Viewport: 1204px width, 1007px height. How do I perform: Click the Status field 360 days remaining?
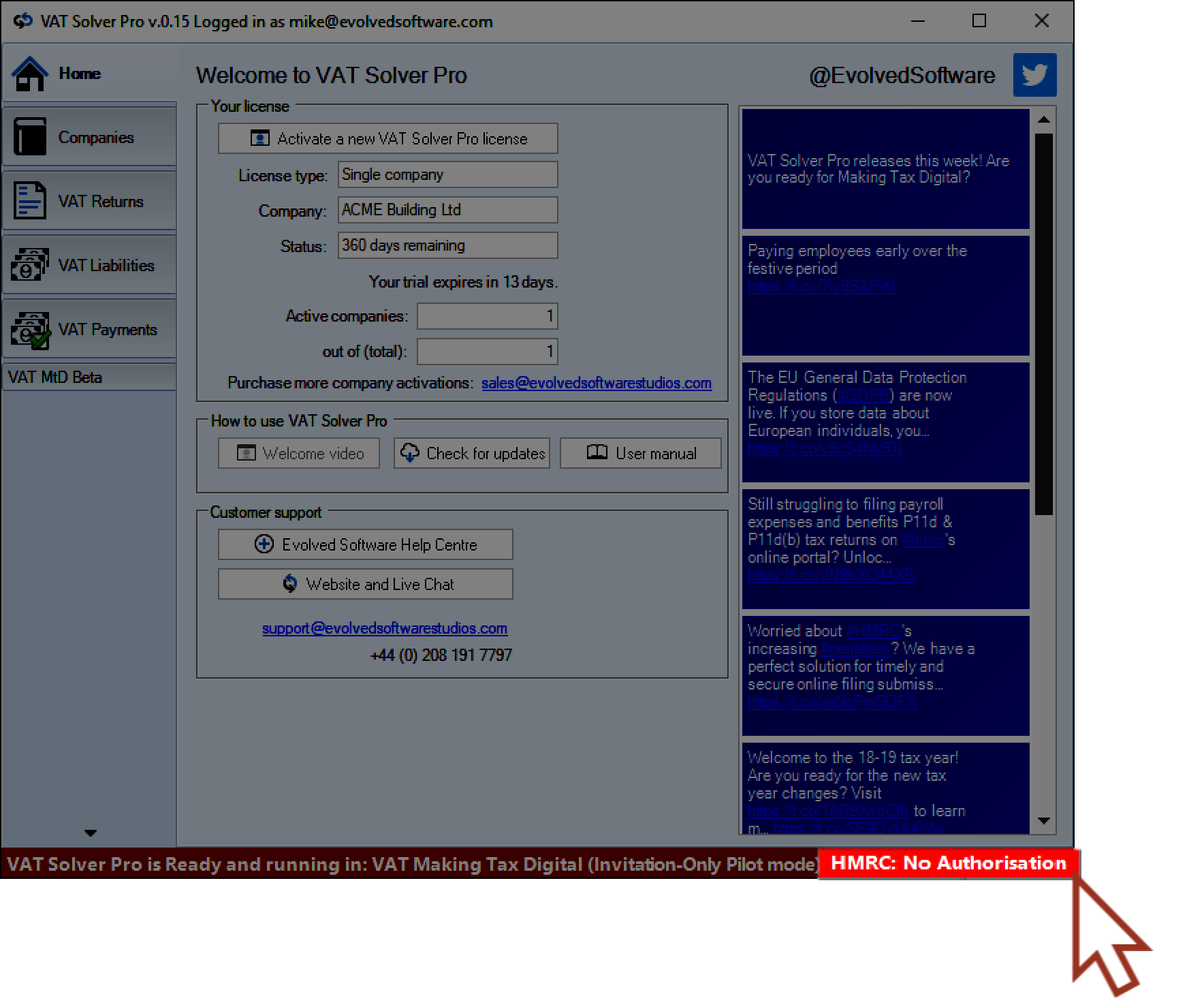tap(448, 245)
